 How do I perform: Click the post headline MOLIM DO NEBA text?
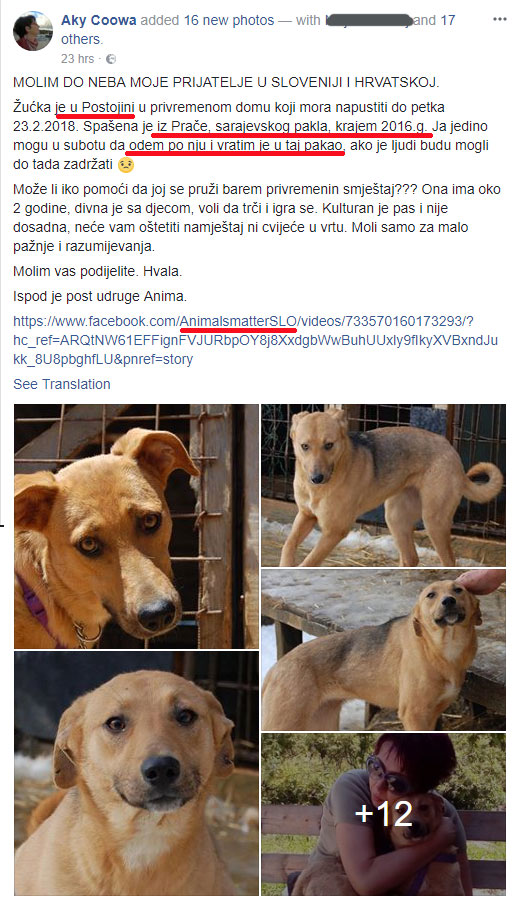tap(226, 82)
